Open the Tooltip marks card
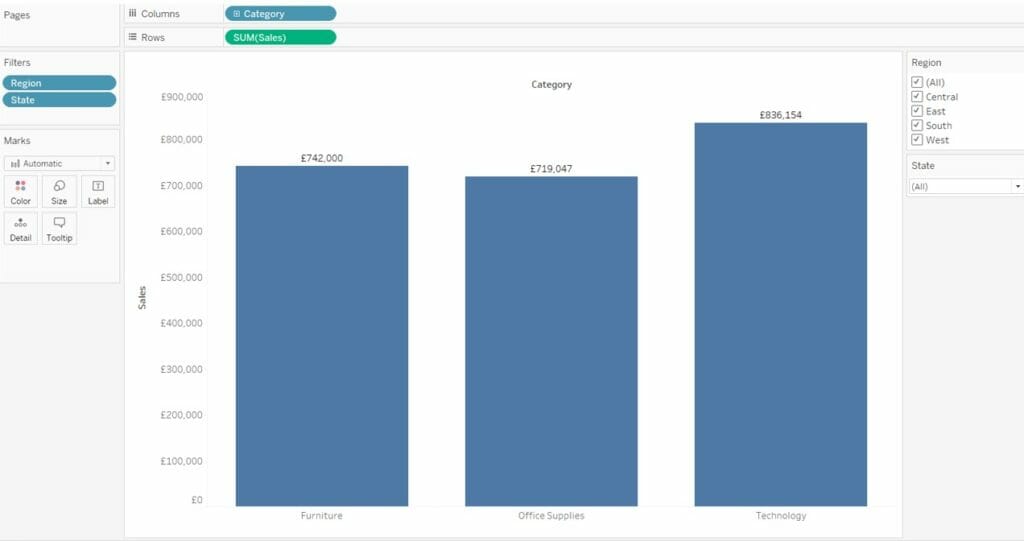 tap(59, 229)
